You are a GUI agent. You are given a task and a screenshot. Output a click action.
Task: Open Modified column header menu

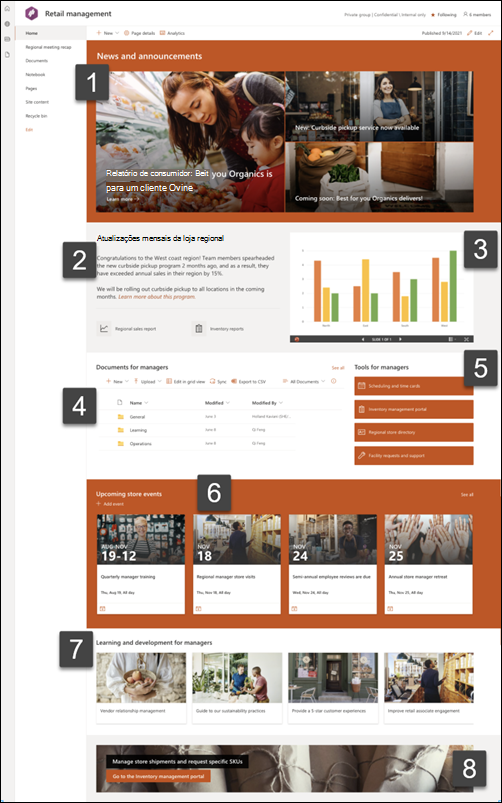217,403
